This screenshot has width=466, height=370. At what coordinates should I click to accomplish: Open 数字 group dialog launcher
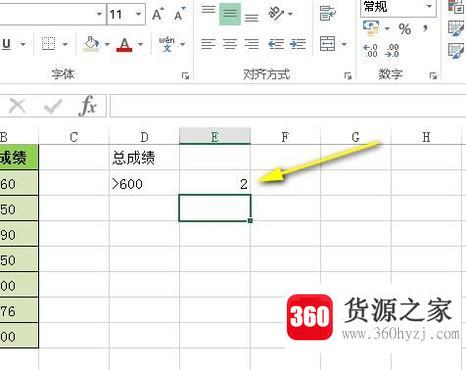point(433,76)
